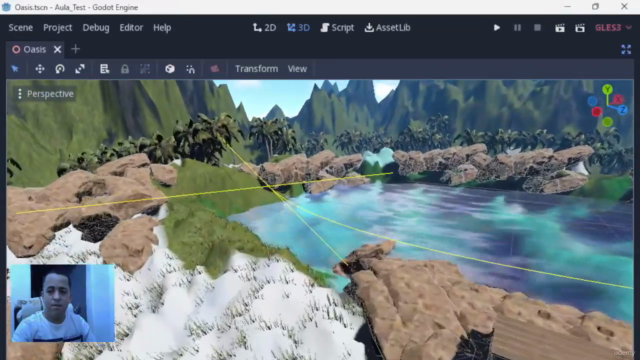Close the Oasis scene tab
The width and height of the screenshot is (640, 360).
58,49
